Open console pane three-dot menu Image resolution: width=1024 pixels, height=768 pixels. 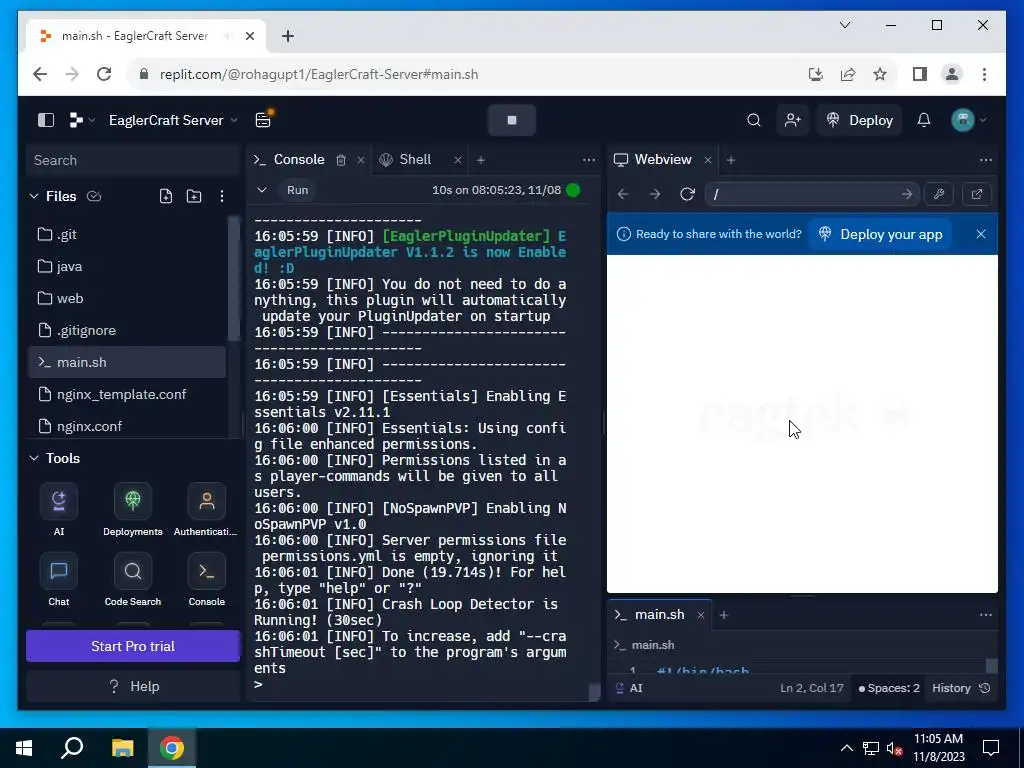588,160
